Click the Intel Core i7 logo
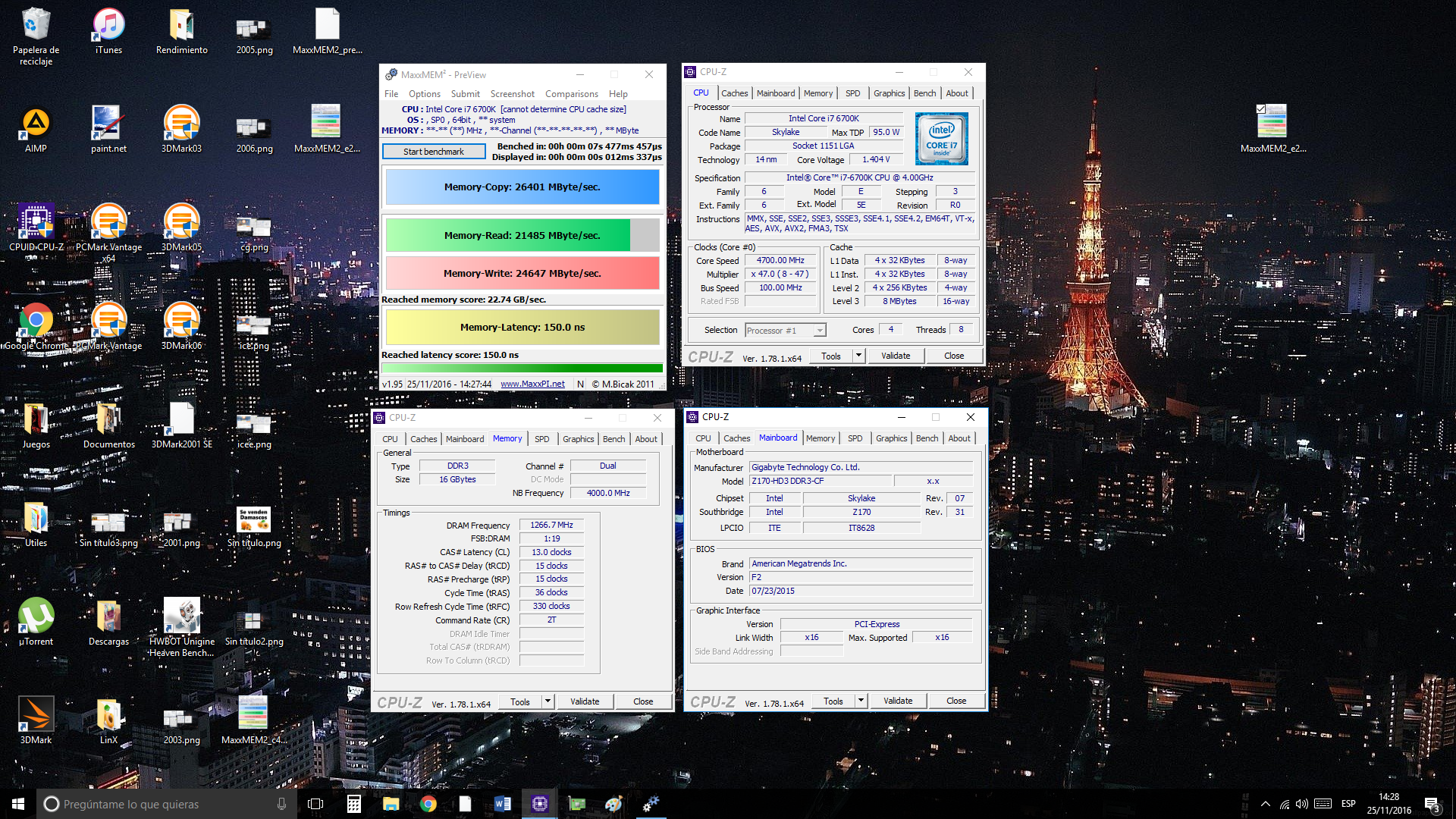 [x=941, y=139]
